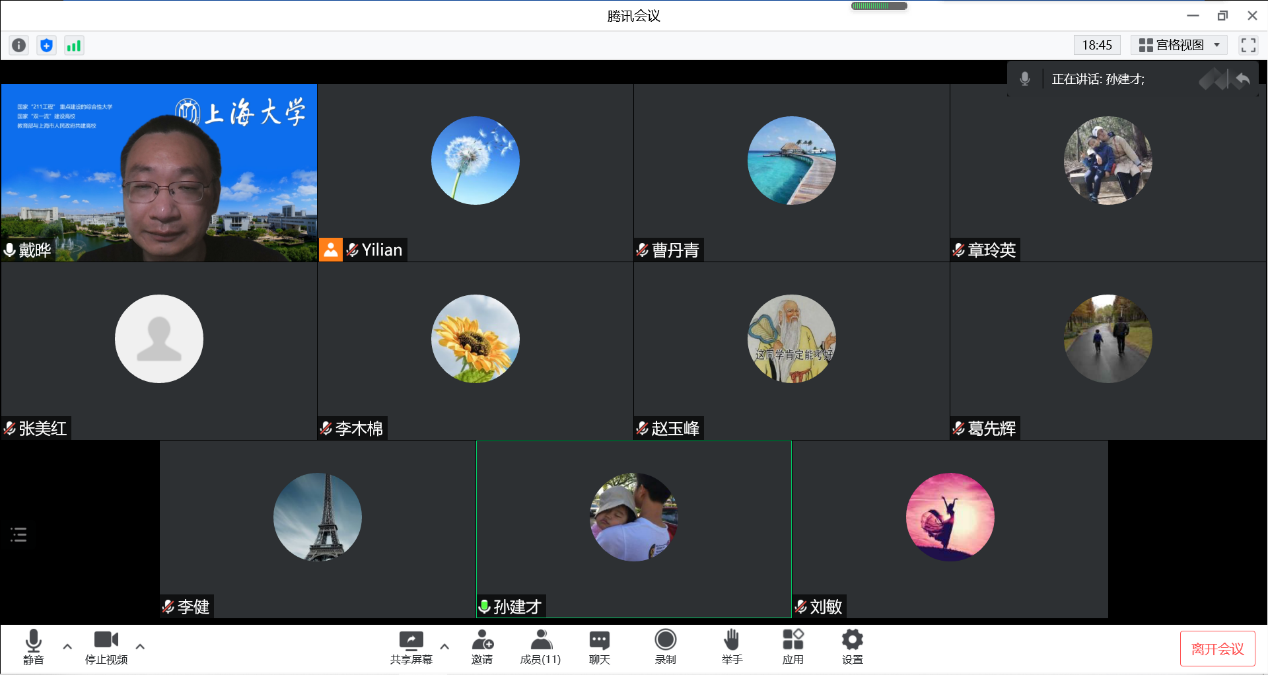Enter fullscreen mode using top-right icon
The image size is (1268, 675).
[1248, 45]
